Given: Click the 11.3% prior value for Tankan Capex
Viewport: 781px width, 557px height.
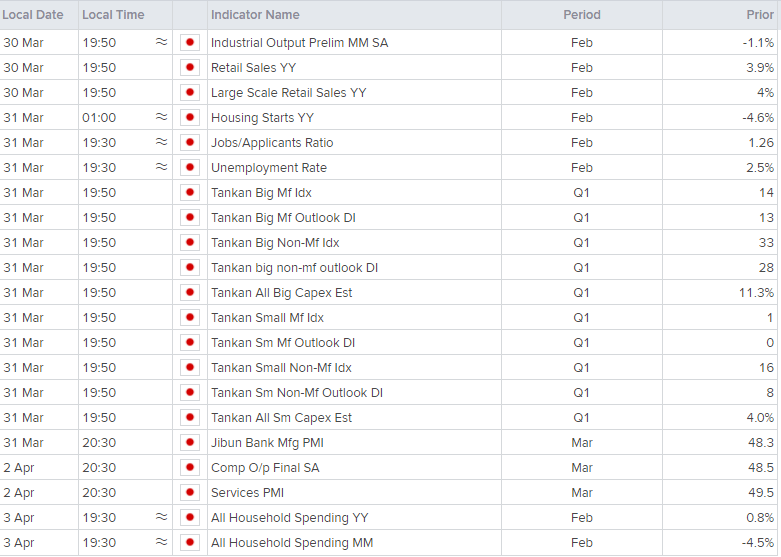Looking at the screenshot, I should 756,293.
